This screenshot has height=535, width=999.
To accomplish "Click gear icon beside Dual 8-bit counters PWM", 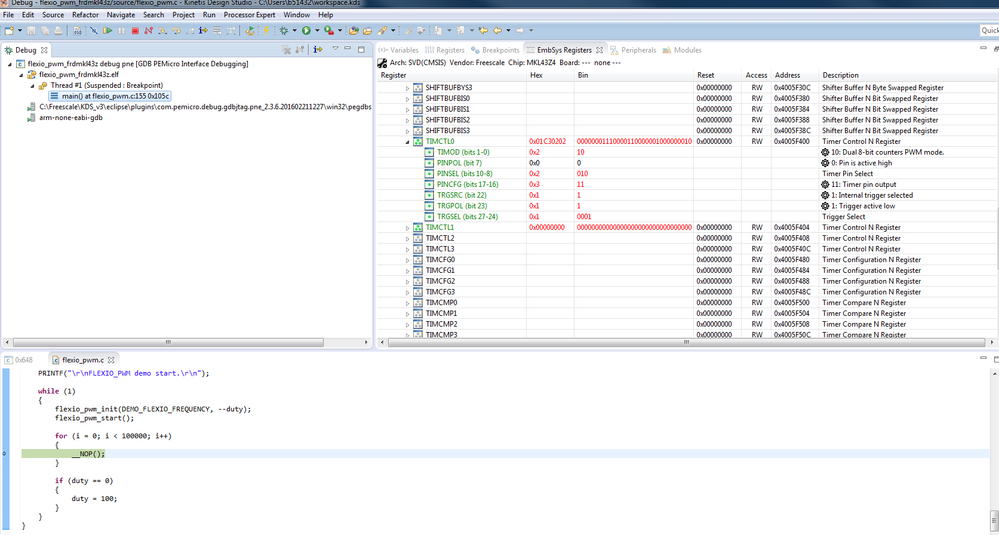I will click(825, 152).
